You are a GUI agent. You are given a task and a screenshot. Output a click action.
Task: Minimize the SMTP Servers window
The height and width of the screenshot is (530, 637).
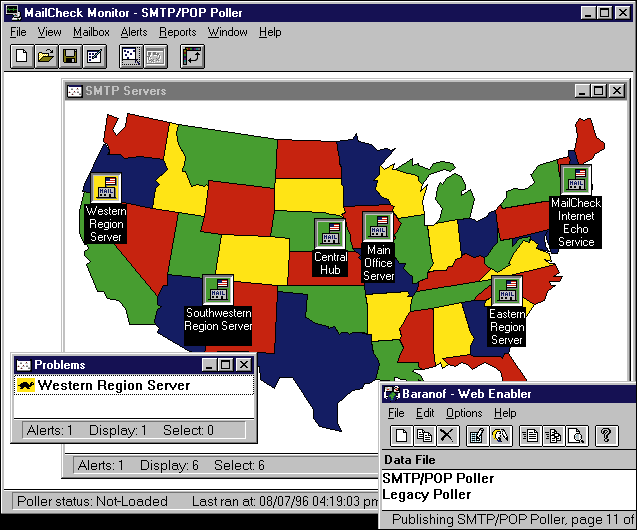(x=583, y=91)
